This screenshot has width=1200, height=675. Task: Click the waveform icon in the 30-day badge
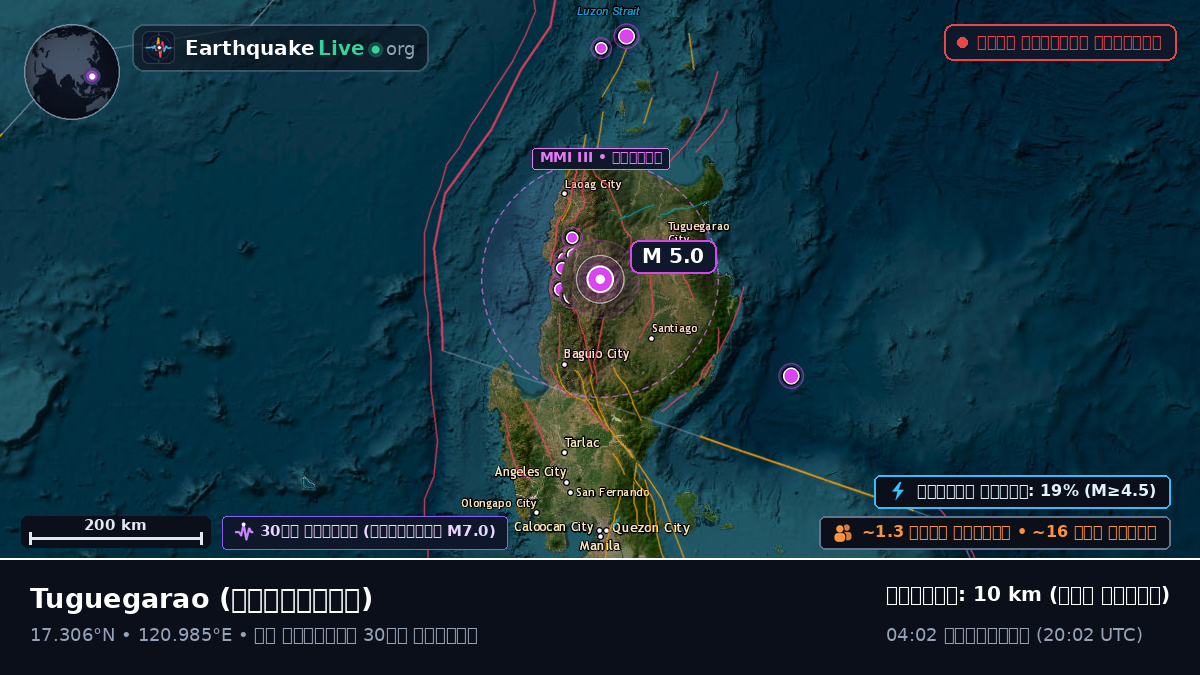244,532
